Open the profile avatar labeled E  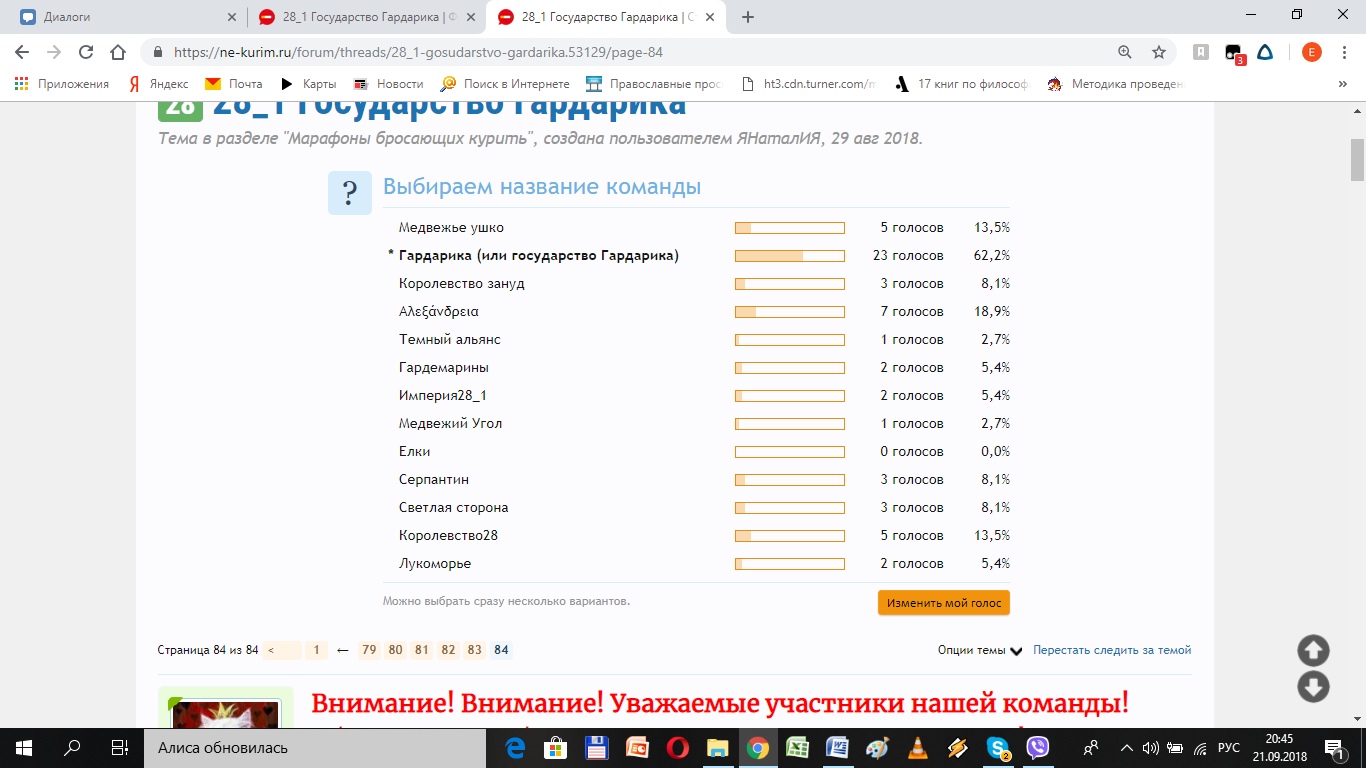pos(1311,52)
